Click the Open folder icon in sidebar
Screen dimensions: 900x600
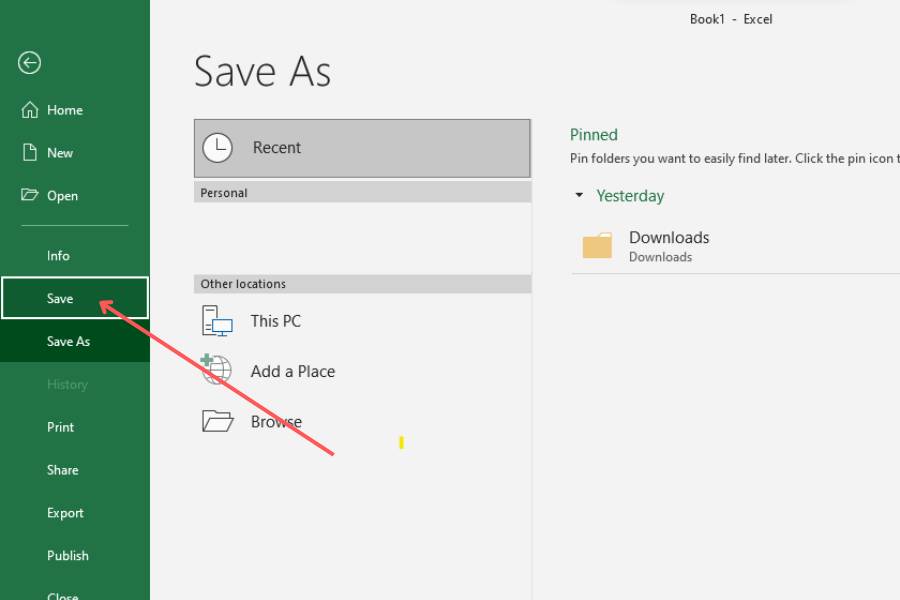29,194
